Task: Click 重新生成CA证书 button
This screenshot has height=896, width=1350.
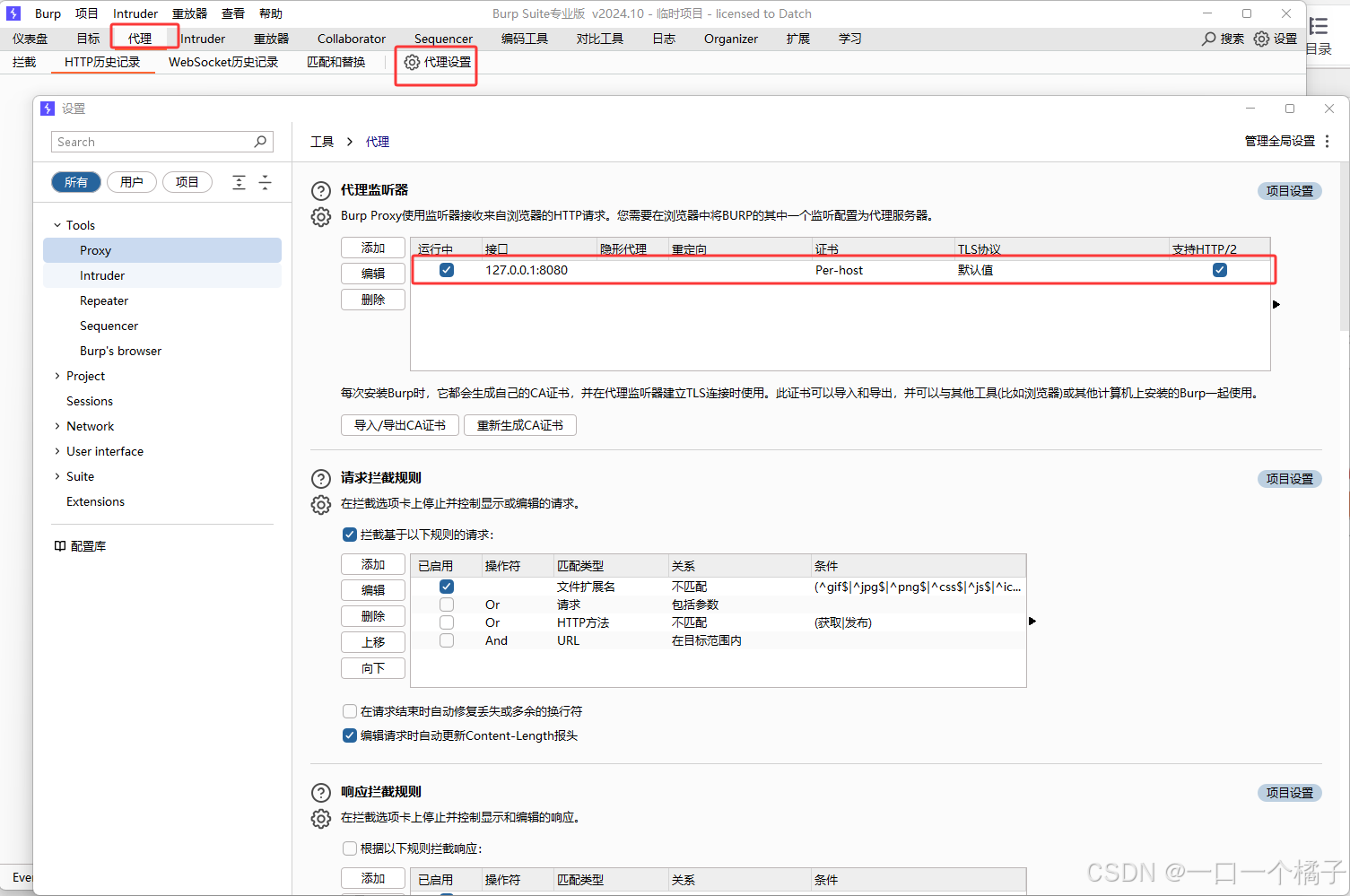Action: coord(520,425)
